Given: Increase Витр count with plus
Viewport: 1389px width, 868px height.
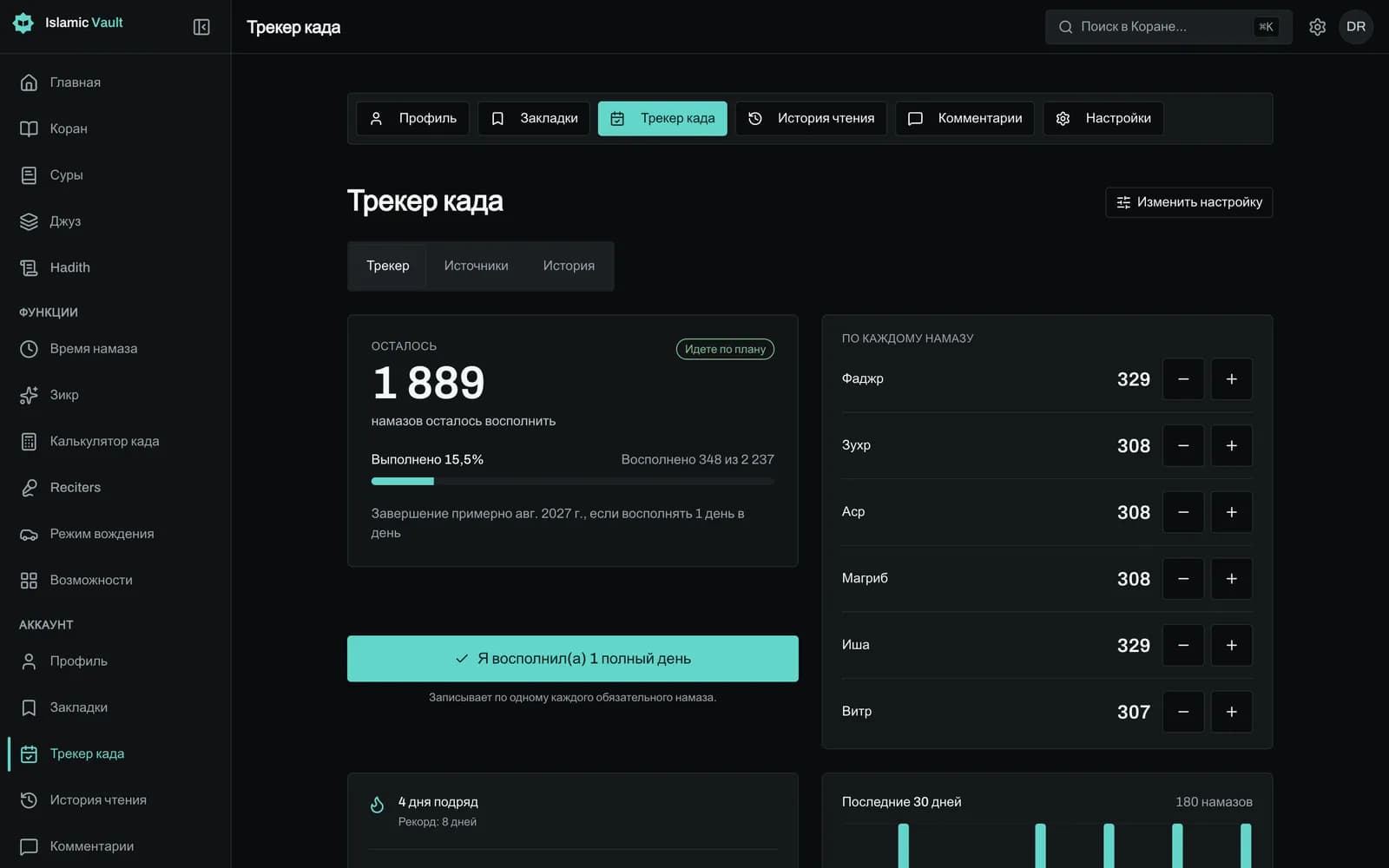Looking at the screenshot, I should [1231, 712].
